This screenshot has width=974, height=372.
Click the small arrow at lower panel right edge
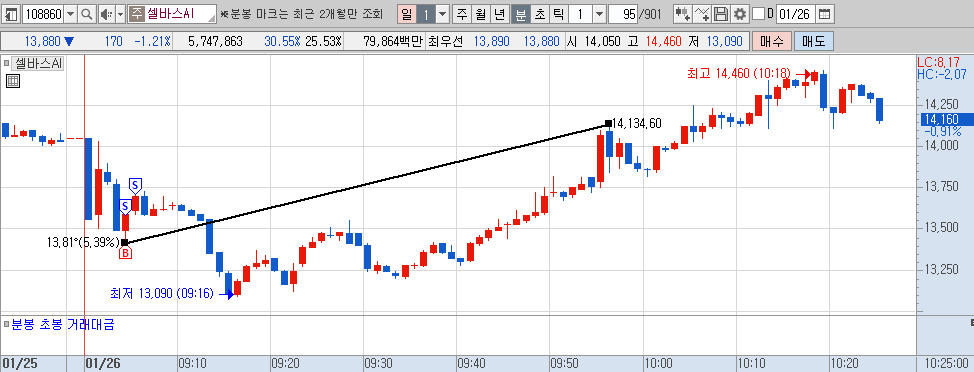[971, 322]
